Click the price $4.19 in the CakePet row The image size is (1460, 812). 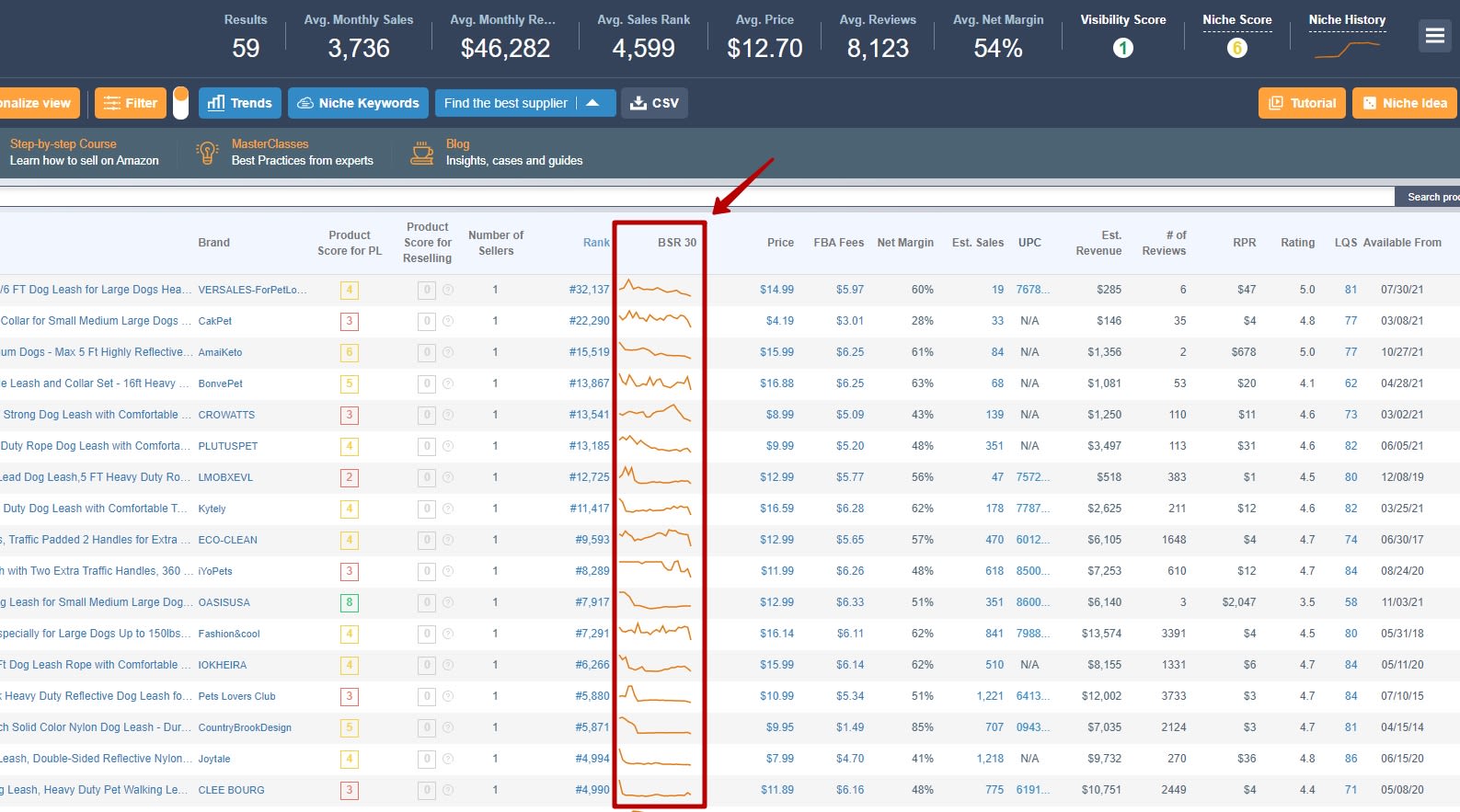tap(780, 321)
